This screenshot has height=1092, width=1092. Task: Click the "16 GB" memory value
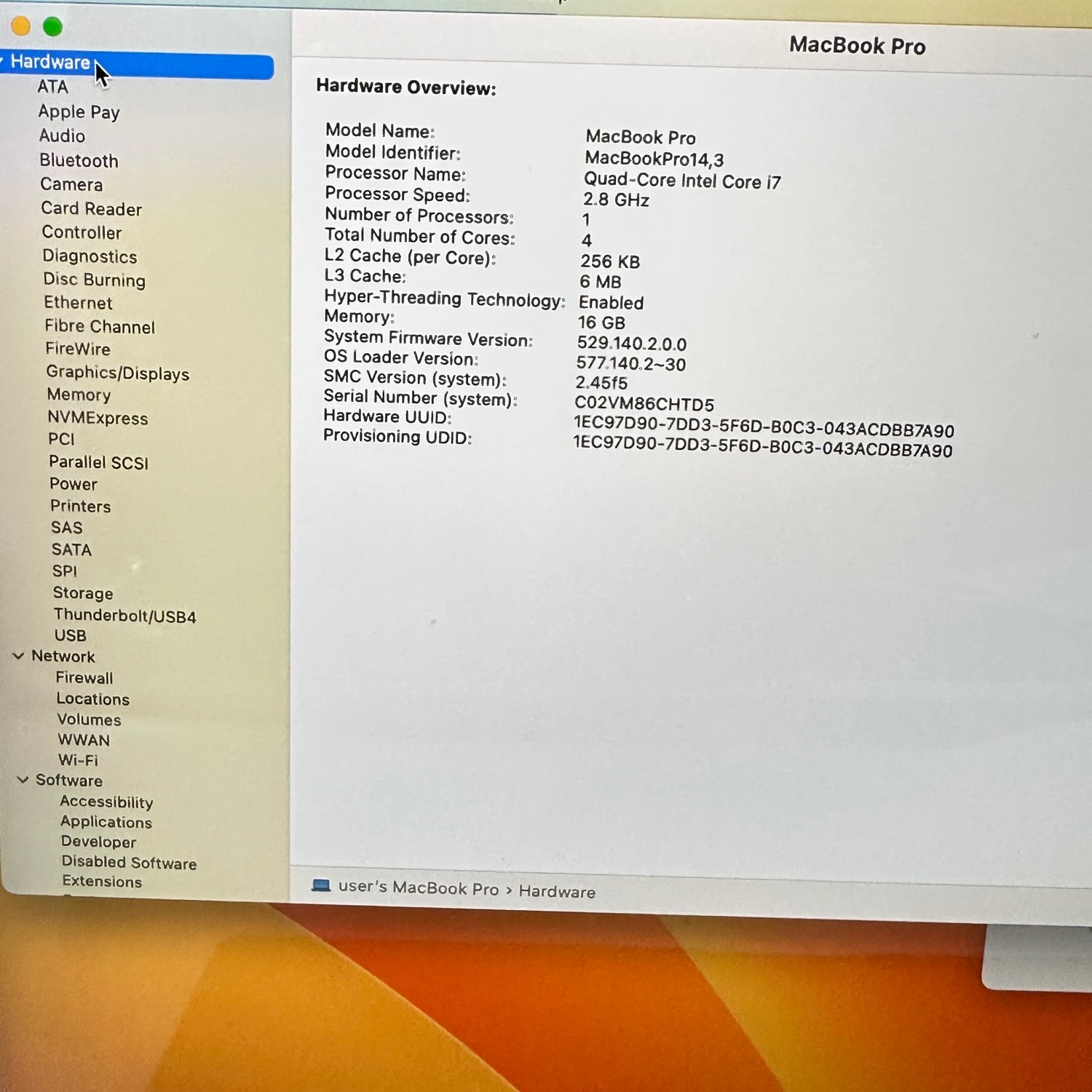[601, 323]
